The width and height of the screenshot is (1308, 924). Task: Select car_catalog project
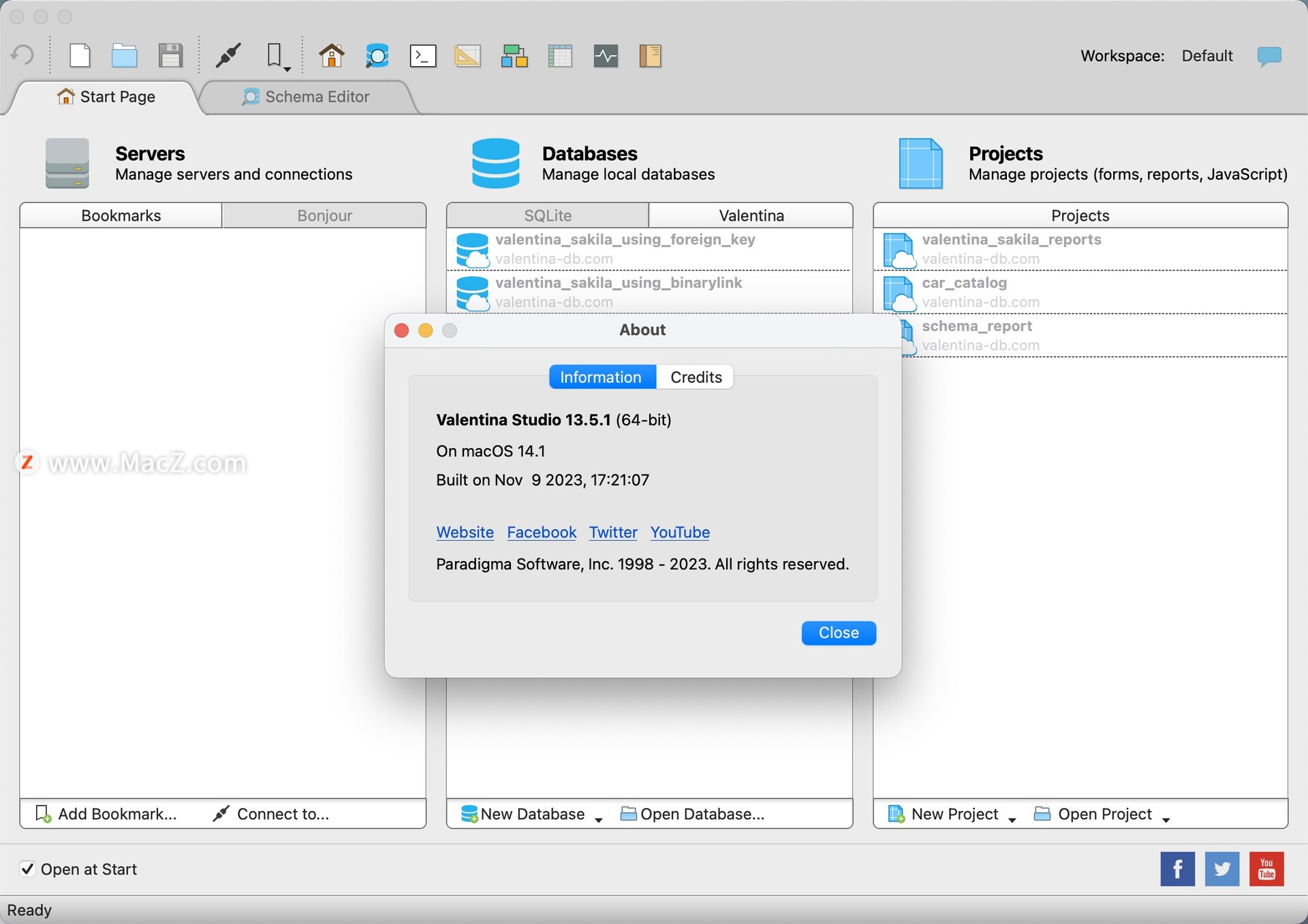tap(1080, 292)
